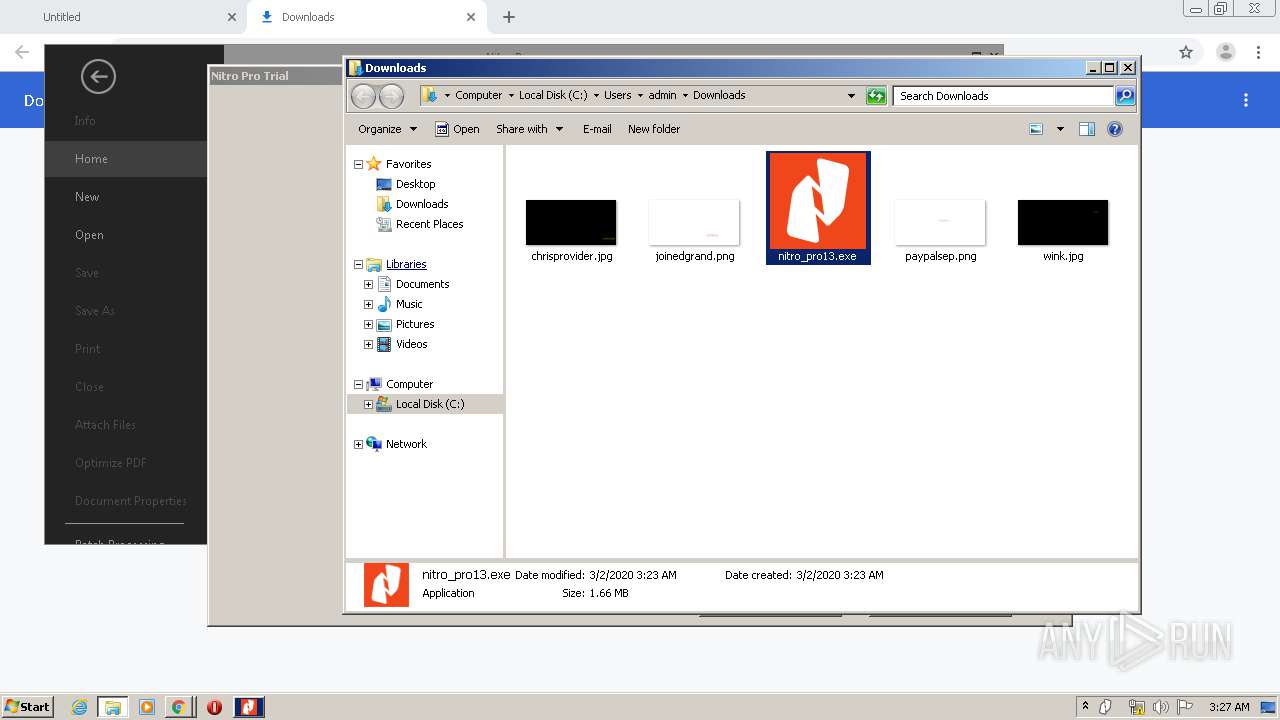The width and height of the screenshot is (1280, 720).
Task: Open Nitro Pro taskbar icon
Action: (x=249, y=707)
